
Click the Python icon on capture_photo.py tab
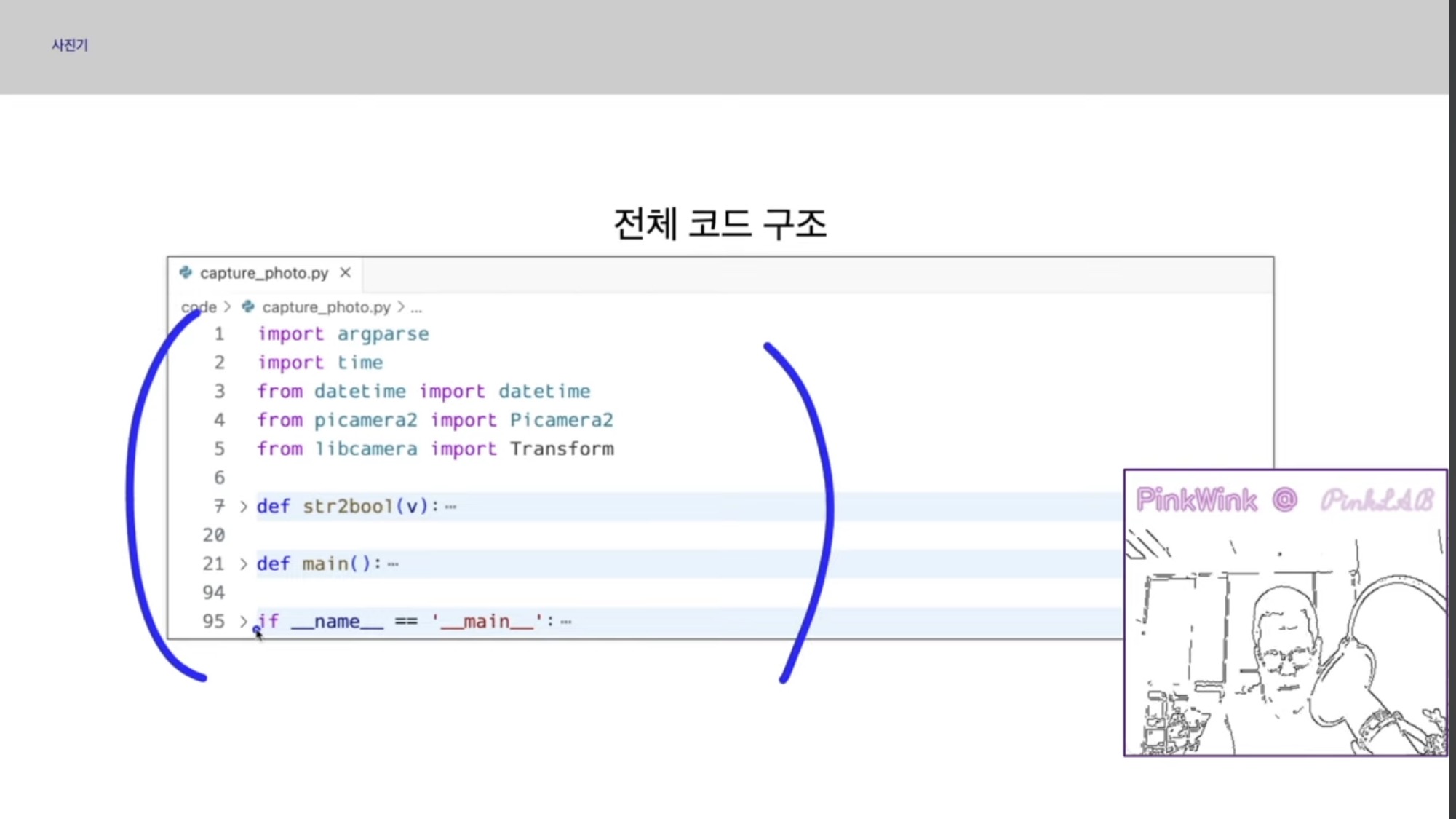coord(186,272)
